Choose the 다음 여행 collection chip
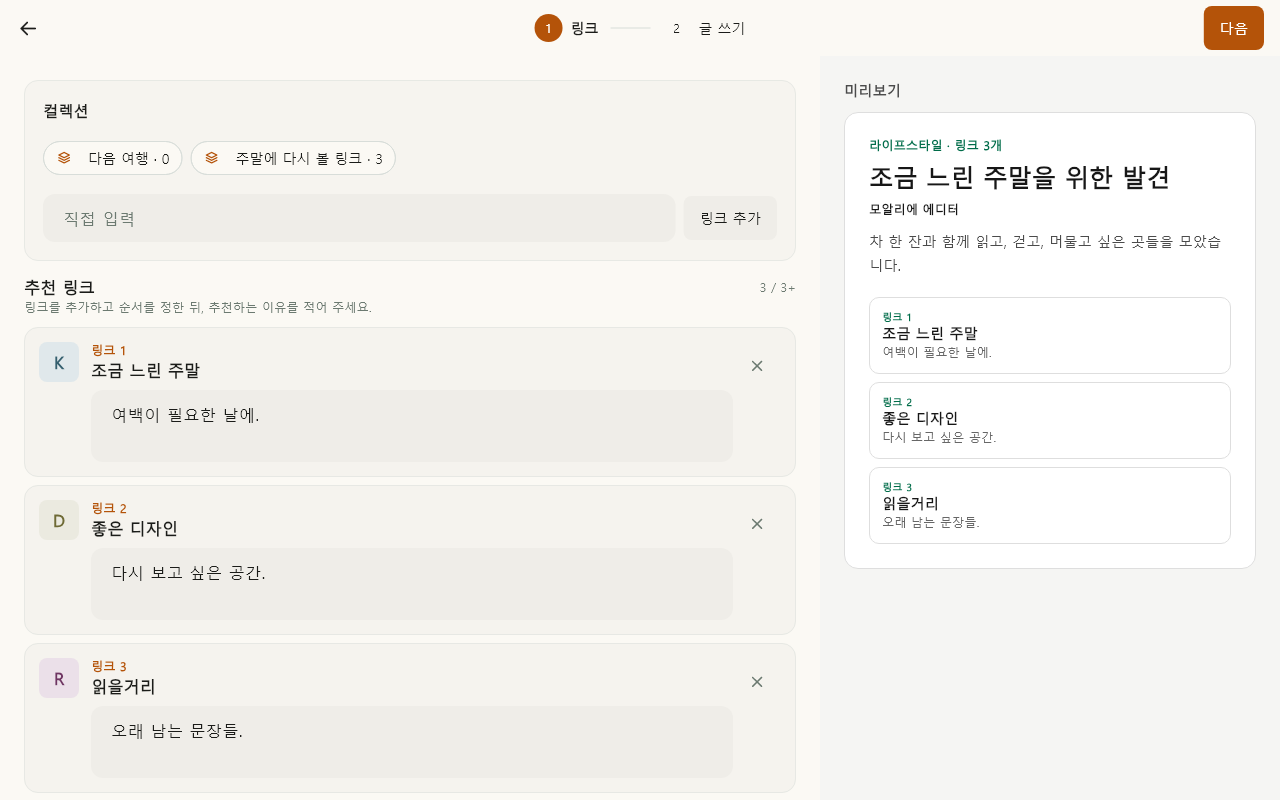The width and height of the screenshot is (1280, 800). pos(113,158)
